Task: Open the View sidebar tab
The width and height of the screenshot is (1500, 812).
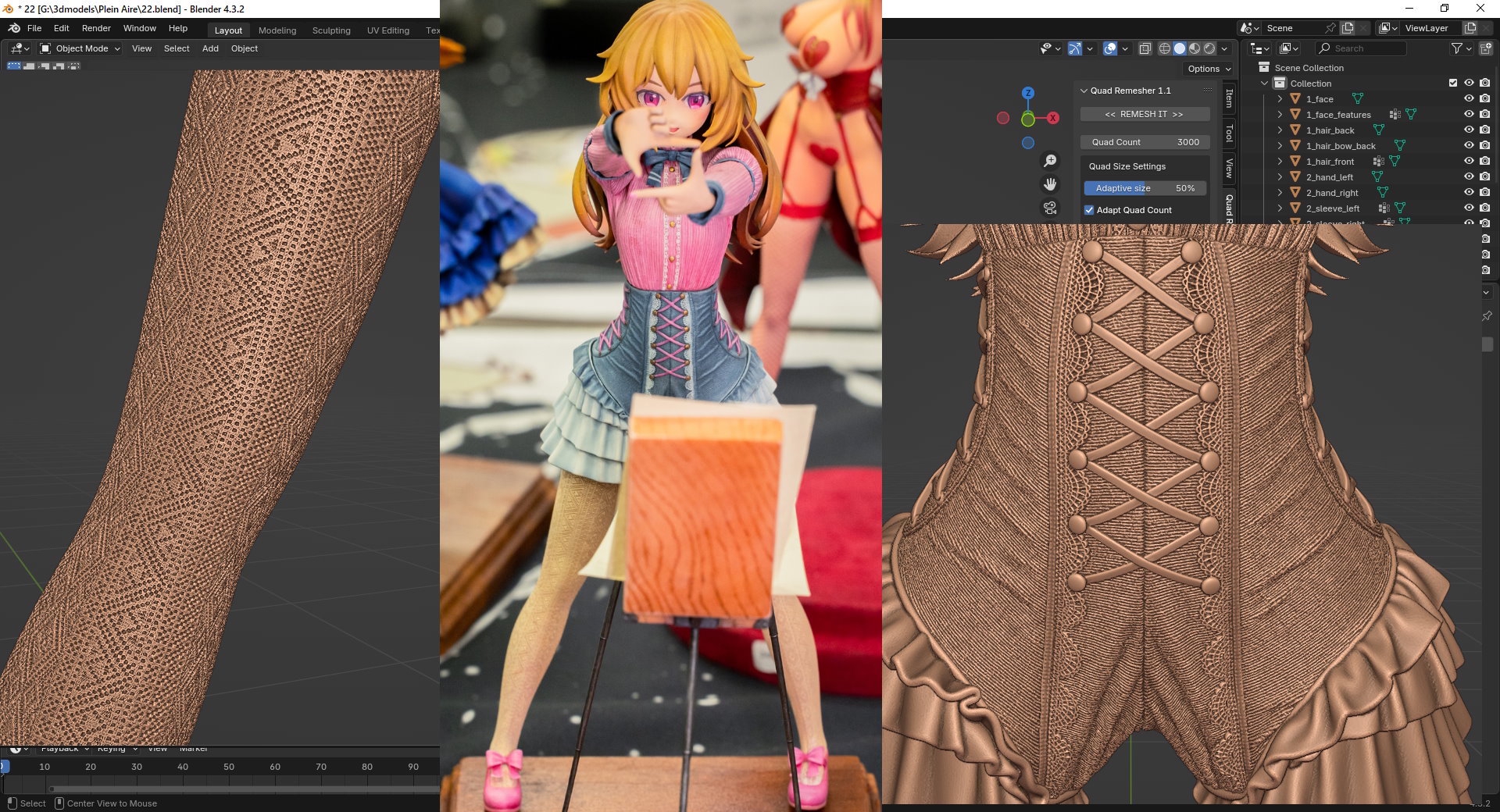Action: click(1229, 168)
